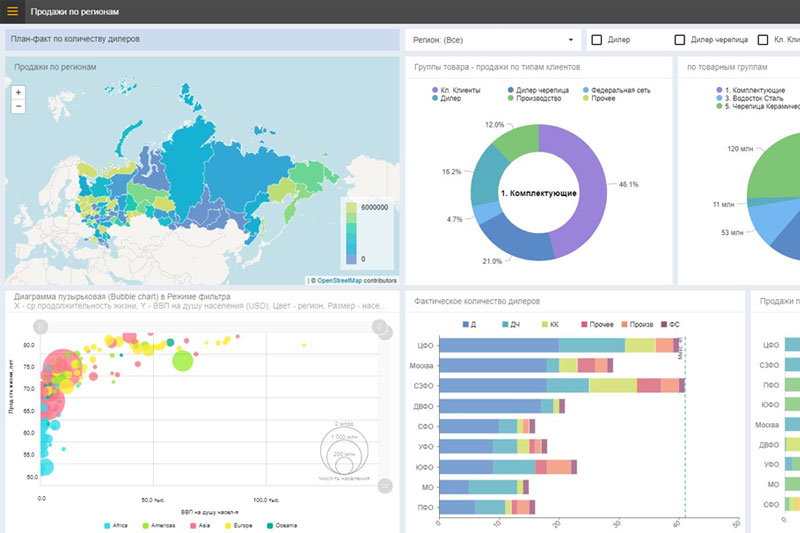Click the ЮФО bar in dealers chart
The width and height of the screenshot is (800, 533).
click(x=508, y=467)
